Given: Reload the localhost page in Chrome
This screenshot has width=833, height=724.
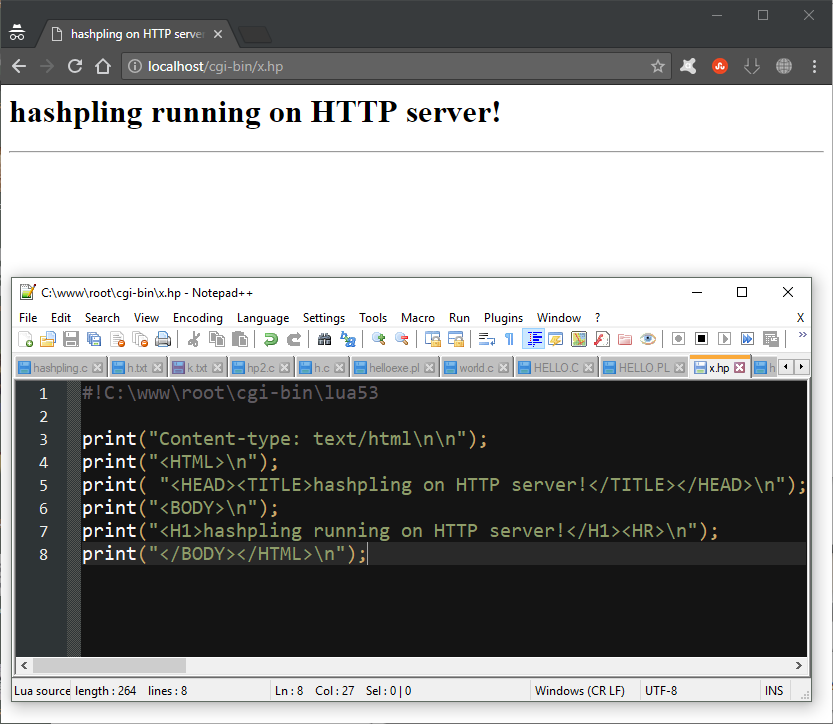Looking at the screenshot, I should pyautogui.click(x=75, y=66).
